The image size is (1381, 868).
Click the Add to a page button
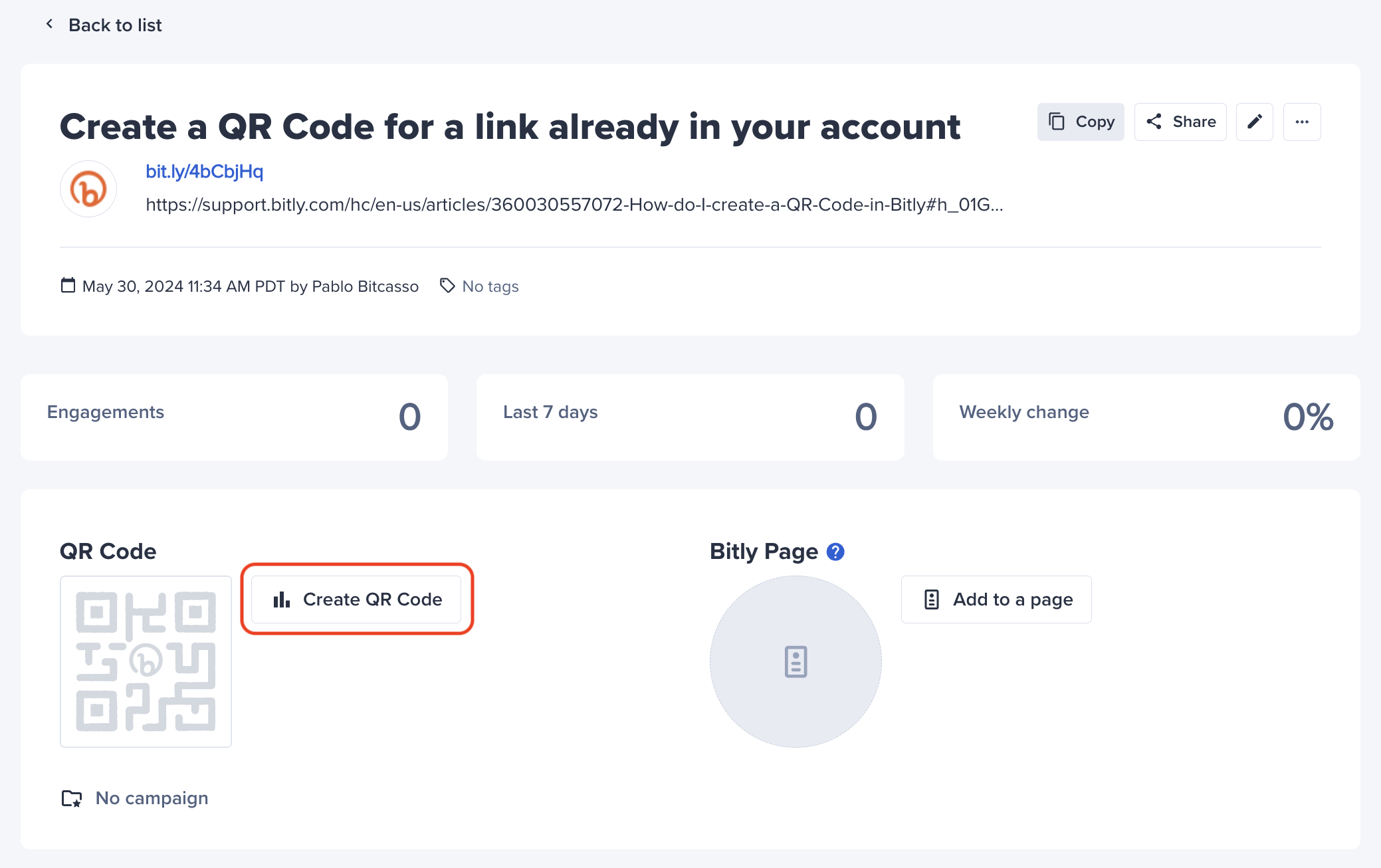pos(995,599)
